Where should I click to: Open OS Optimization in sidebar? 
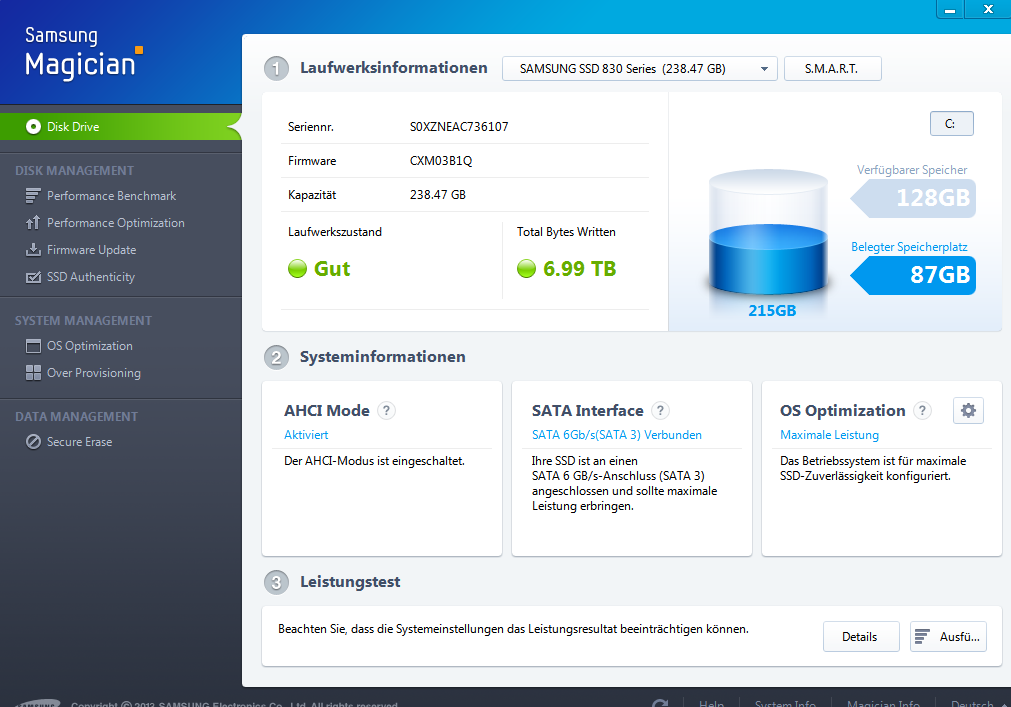pyautogui.click(x=90, y=345)
